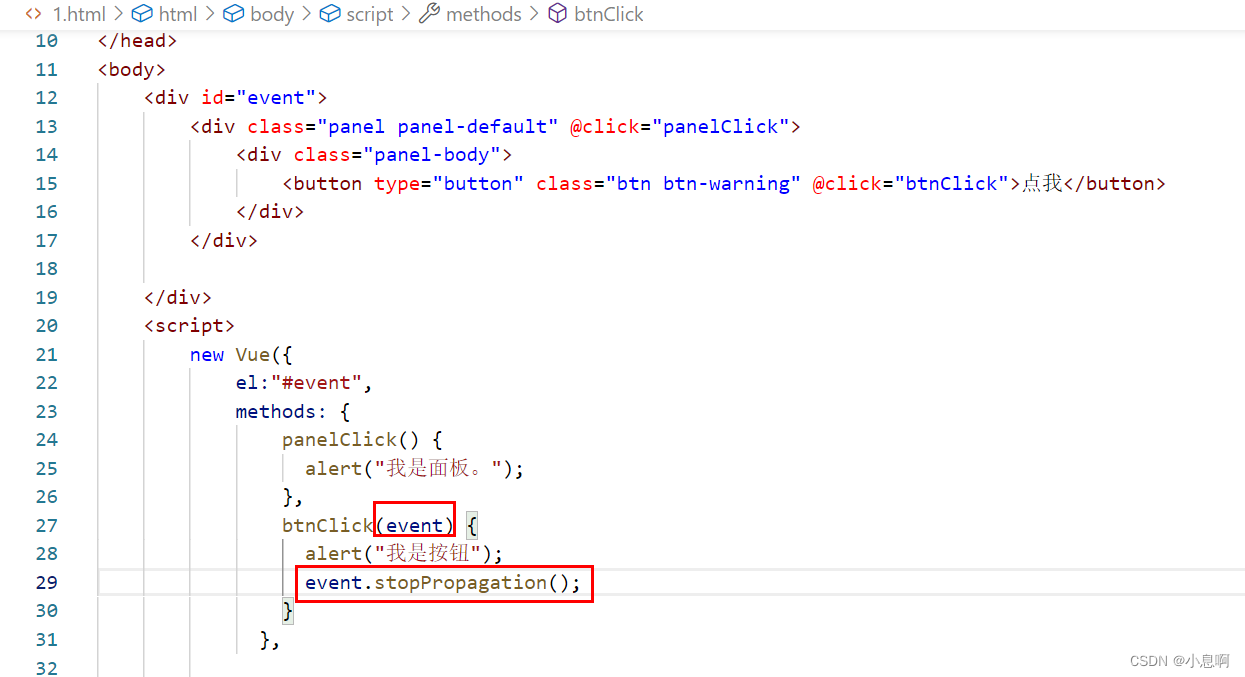Click alert("我是按钮") statement

[x=404, y=554]
